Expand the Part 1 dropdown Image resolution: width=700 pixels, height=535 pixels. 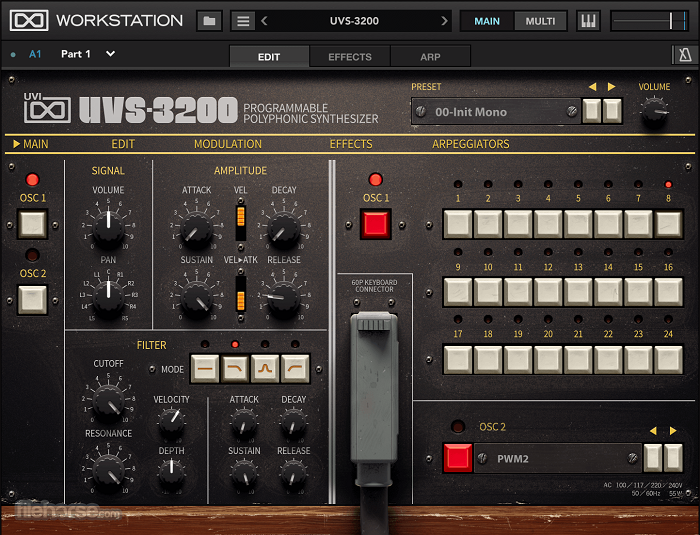[110, 54]
